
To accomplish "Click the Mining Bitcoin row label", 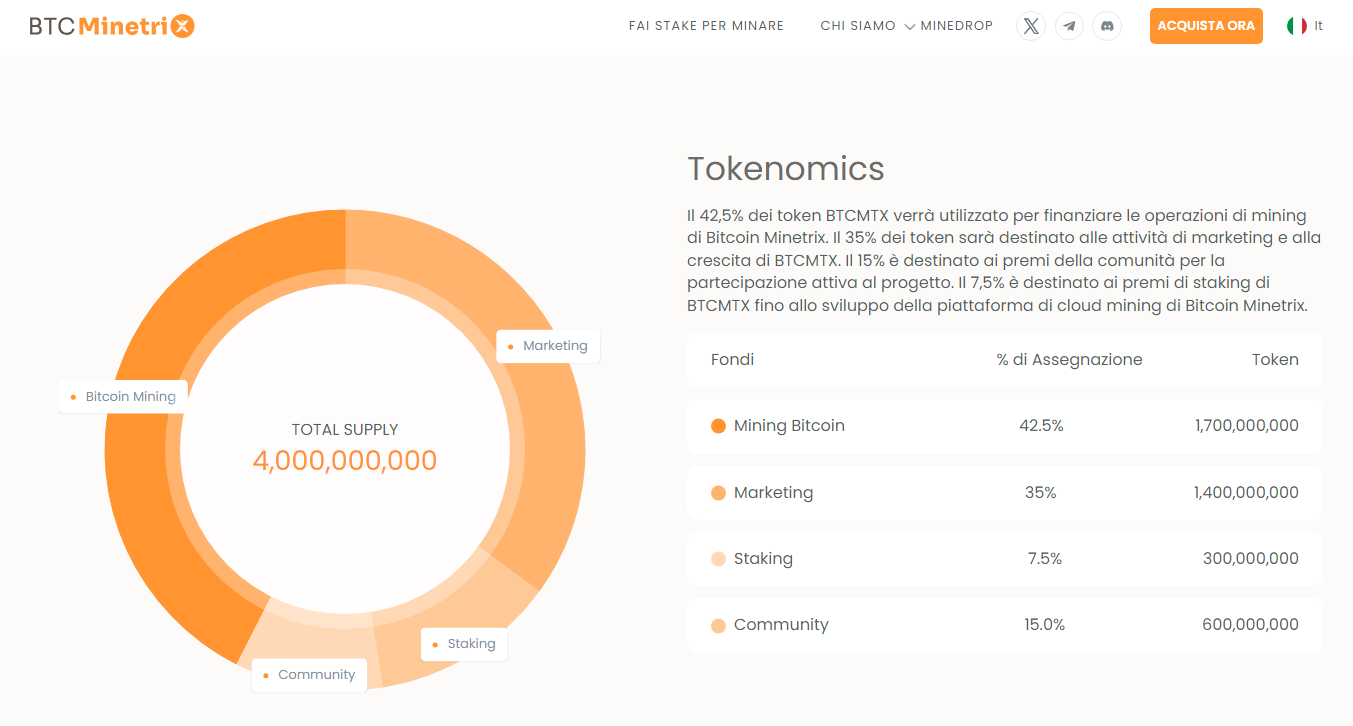I will pos(789,426).
